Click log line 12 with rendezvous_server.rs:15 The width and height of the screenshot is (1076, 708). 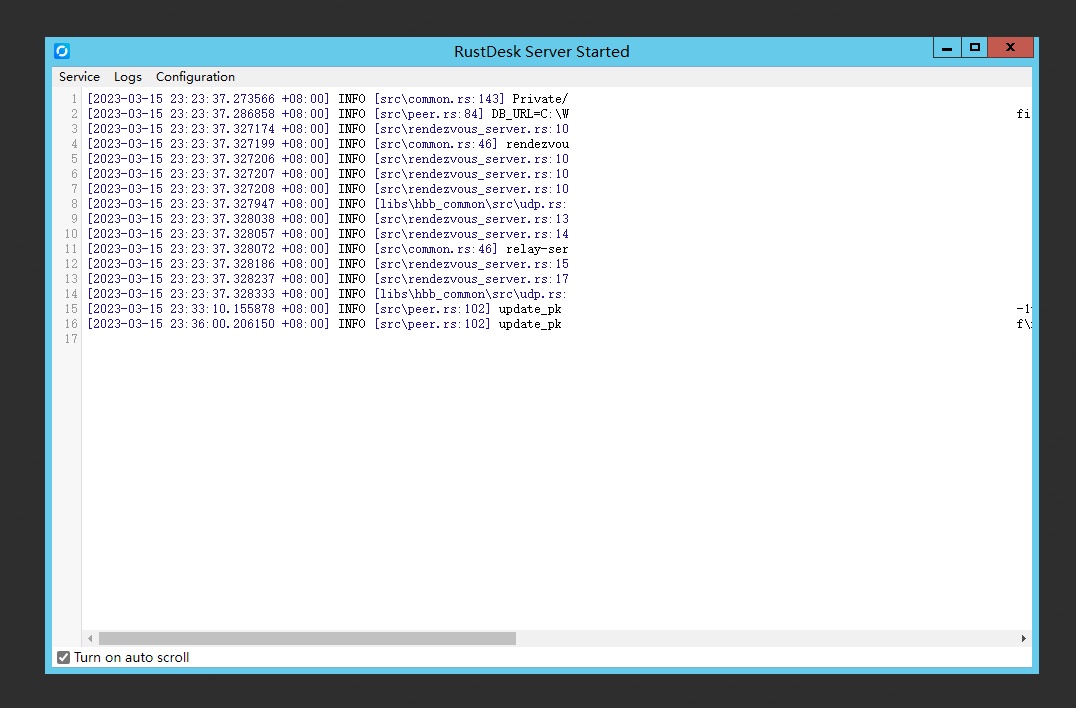pyautogui.click(x=328, y=264)
